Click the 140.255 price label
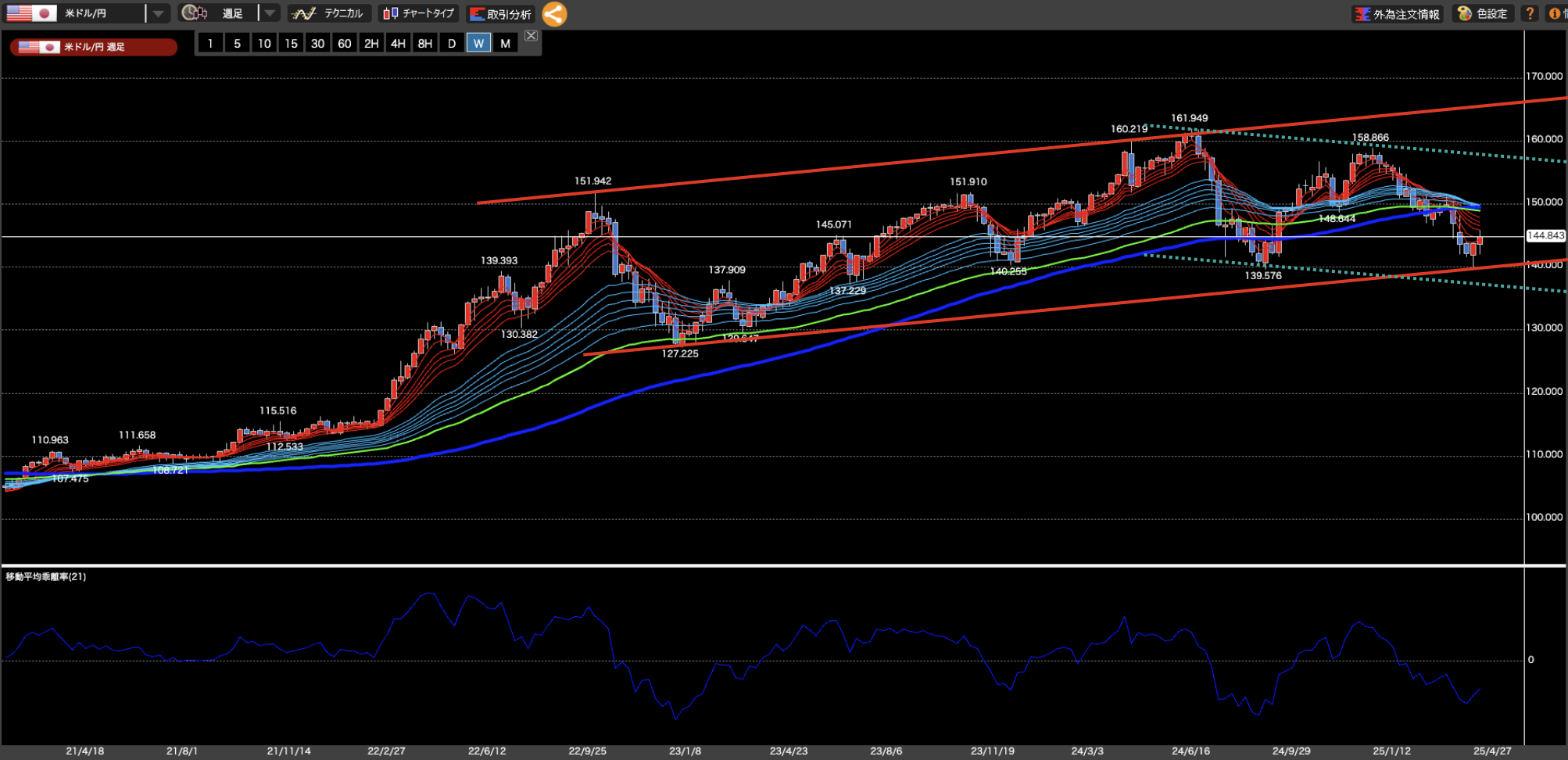Image resolution: width=1568 pixels, height=760 pixels. pyautogui.click(x=1008, y=271)
